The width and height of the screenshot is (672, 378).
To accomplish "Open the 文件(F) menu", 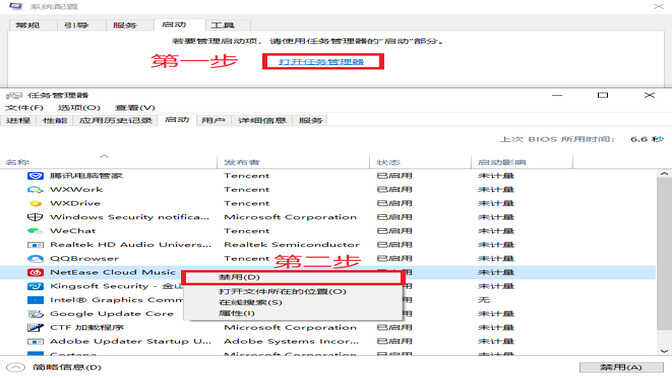I will (24, 108).
